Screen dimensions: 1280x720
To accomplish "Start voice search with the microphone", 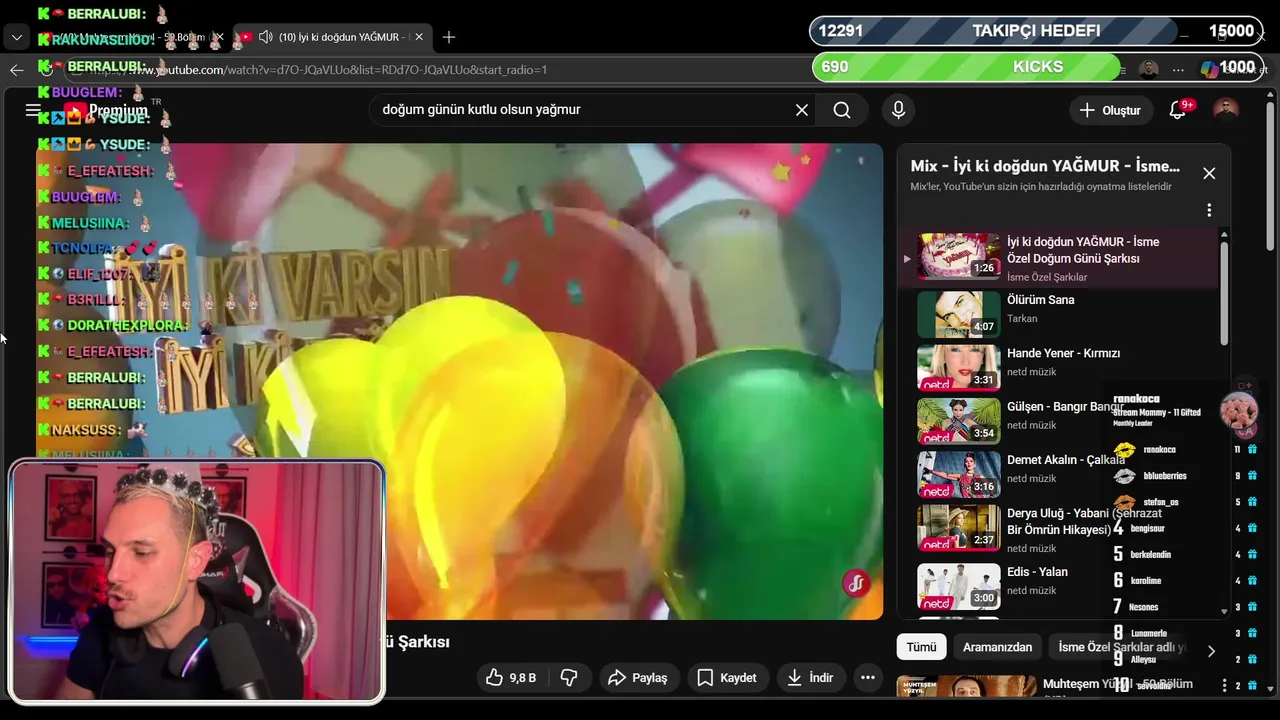I will (898, 110).
